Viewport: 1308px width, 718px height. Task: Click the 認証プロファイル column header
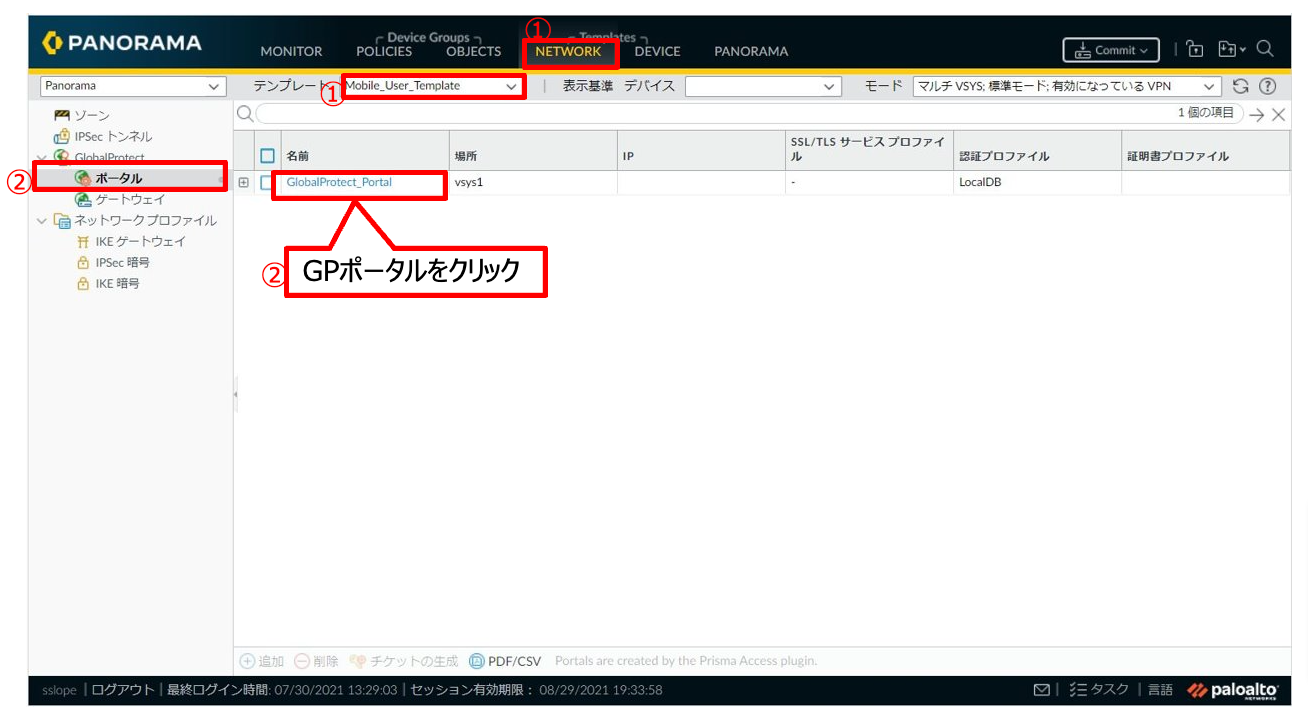click(1004, 156)
